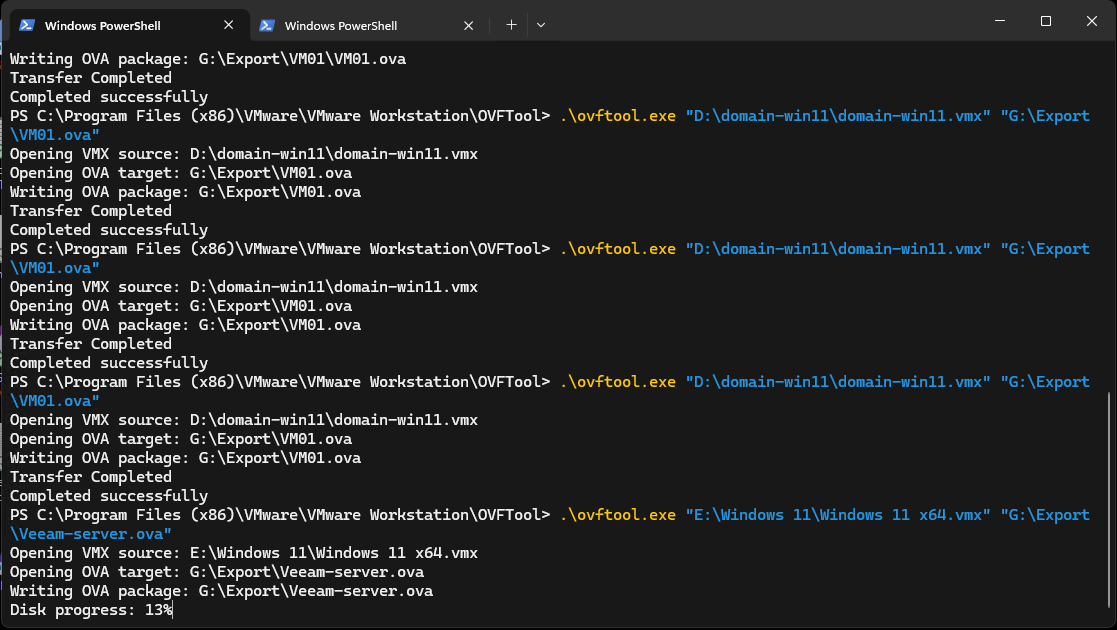Click 'Opening VMX source: E:\Windows 11' line
Image resolution: width=1117 pixels, height=630 pixels.
tap(244, 553)
